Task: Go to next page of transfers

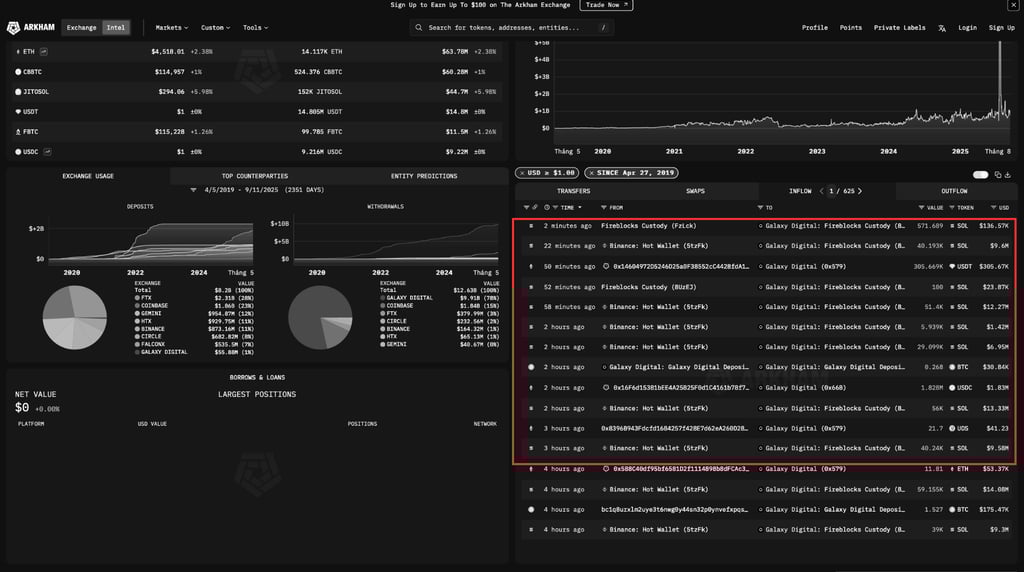Action: pyautogui.click(x=859, y=191)
